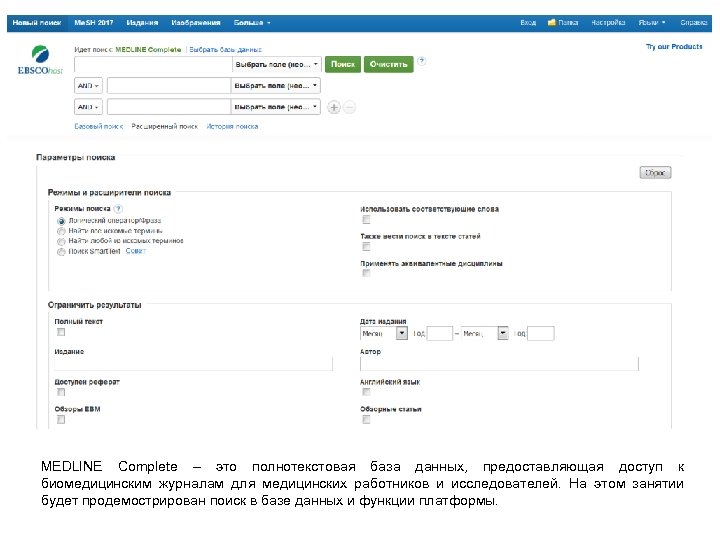The height and width of the screenshot is (540, 720).
Task: Expand the Языки menu
Action: pyautogui.click(x=652, y=22)
